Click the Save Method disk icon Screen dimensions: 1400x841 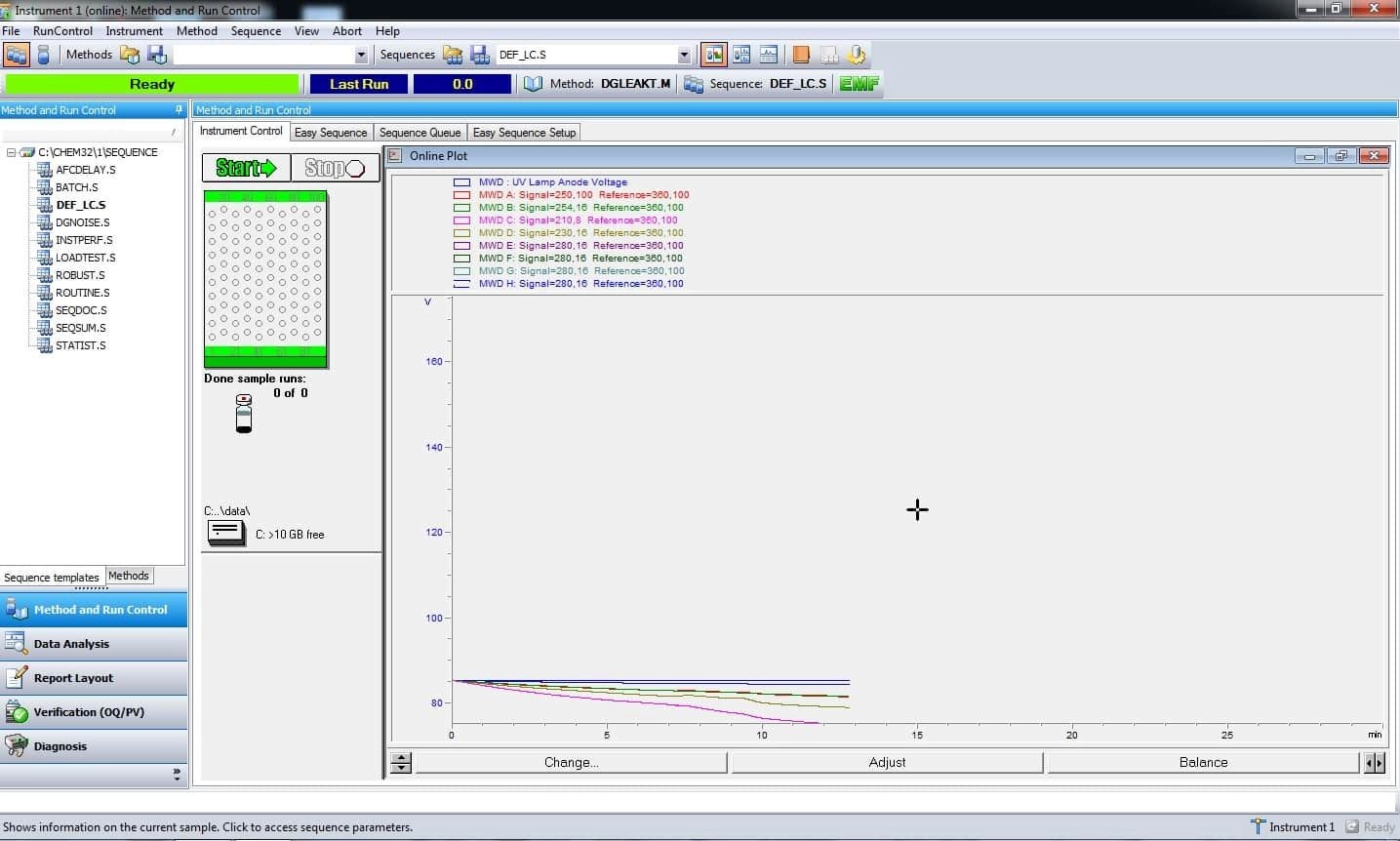(x=156, y=55)
